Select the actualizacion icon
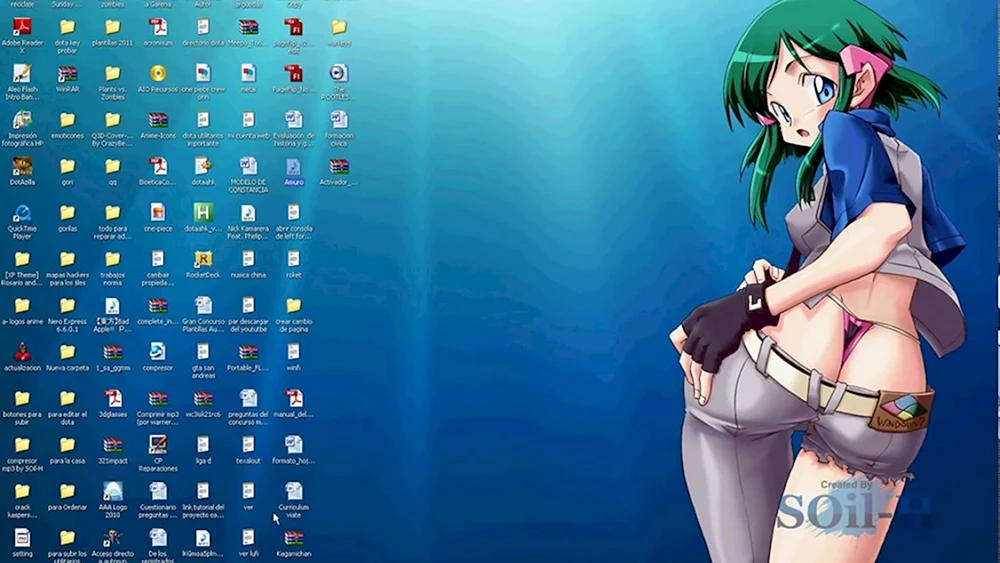 tap(22, 353)
